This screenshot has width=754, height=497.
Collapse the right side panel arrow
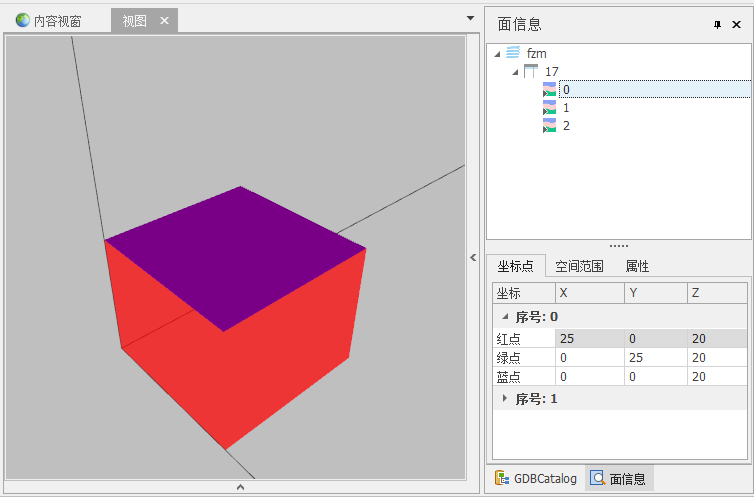point(473,257)
